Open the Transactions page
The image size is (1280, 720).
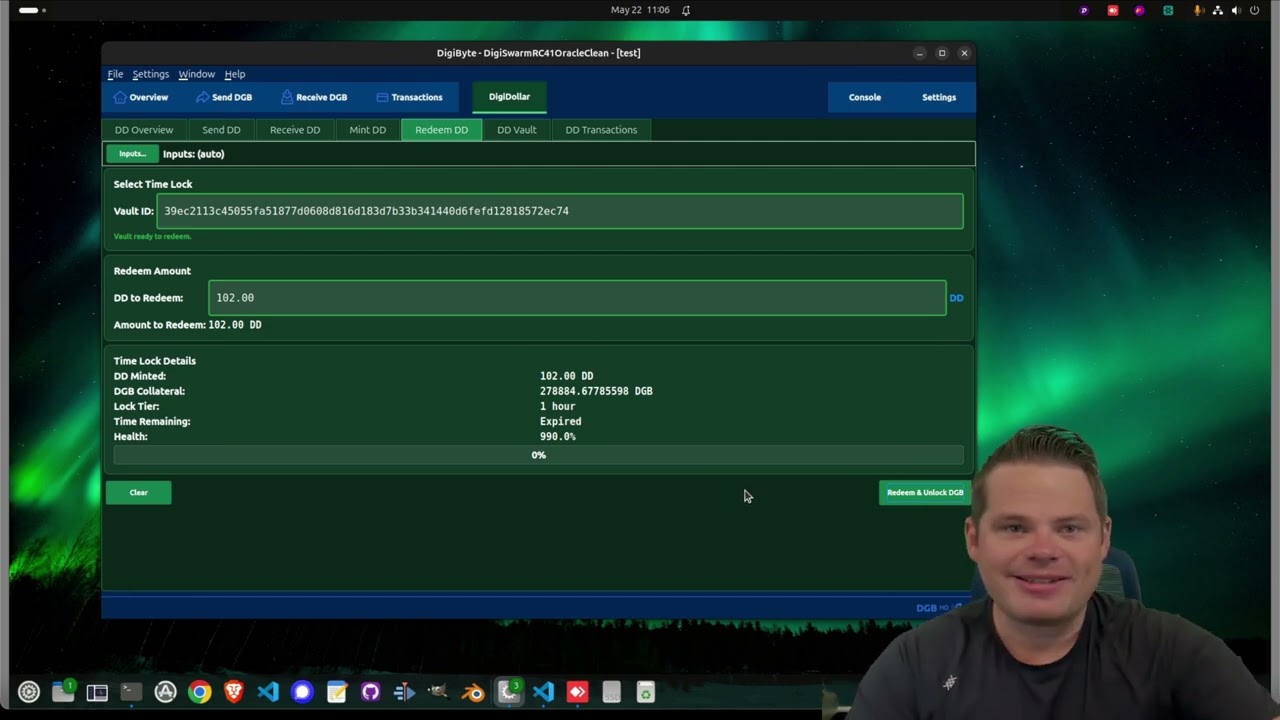click(409, 97)
